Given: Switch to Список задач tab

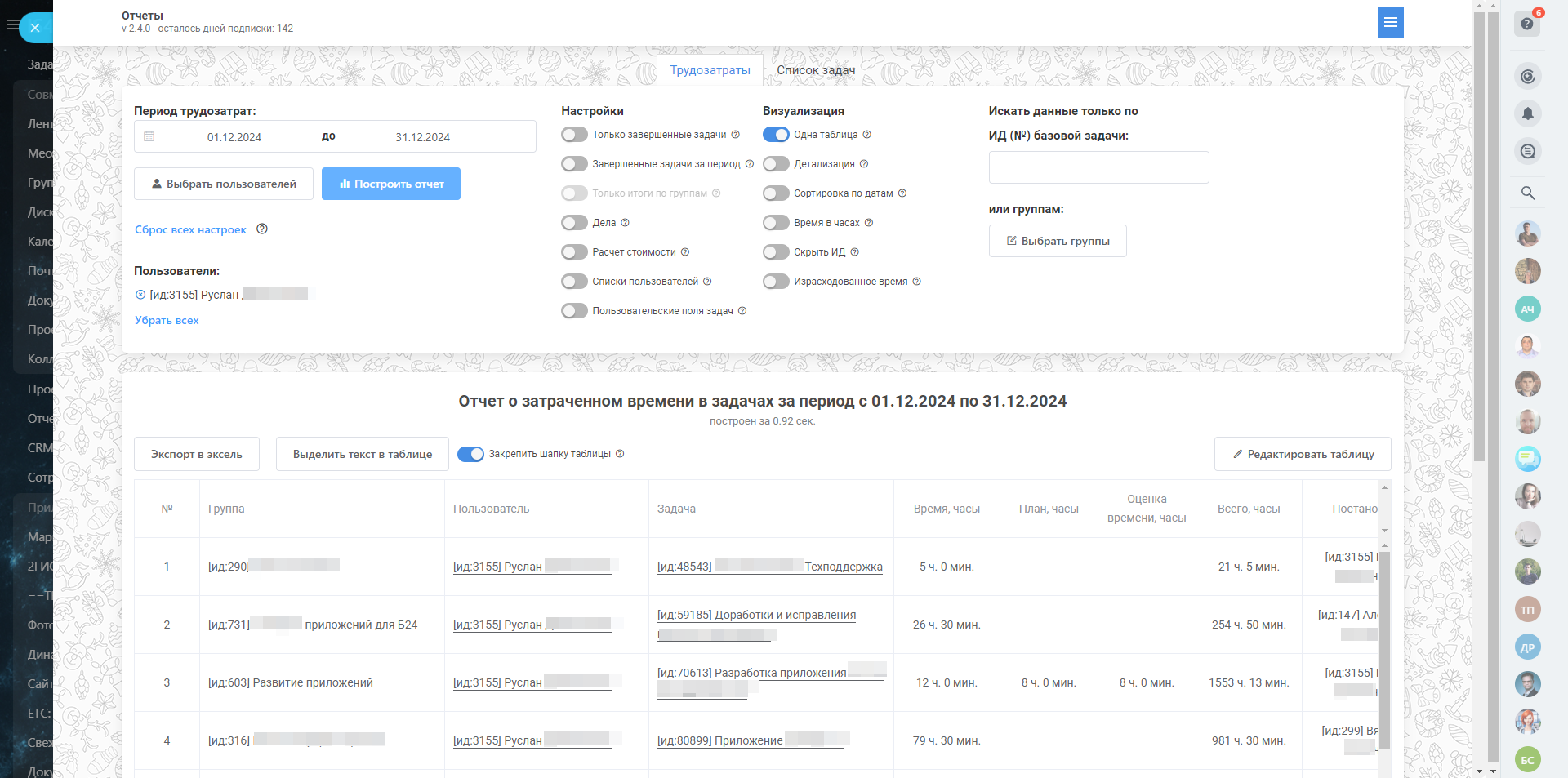Looking at the screenshot, I should (816, 70).
